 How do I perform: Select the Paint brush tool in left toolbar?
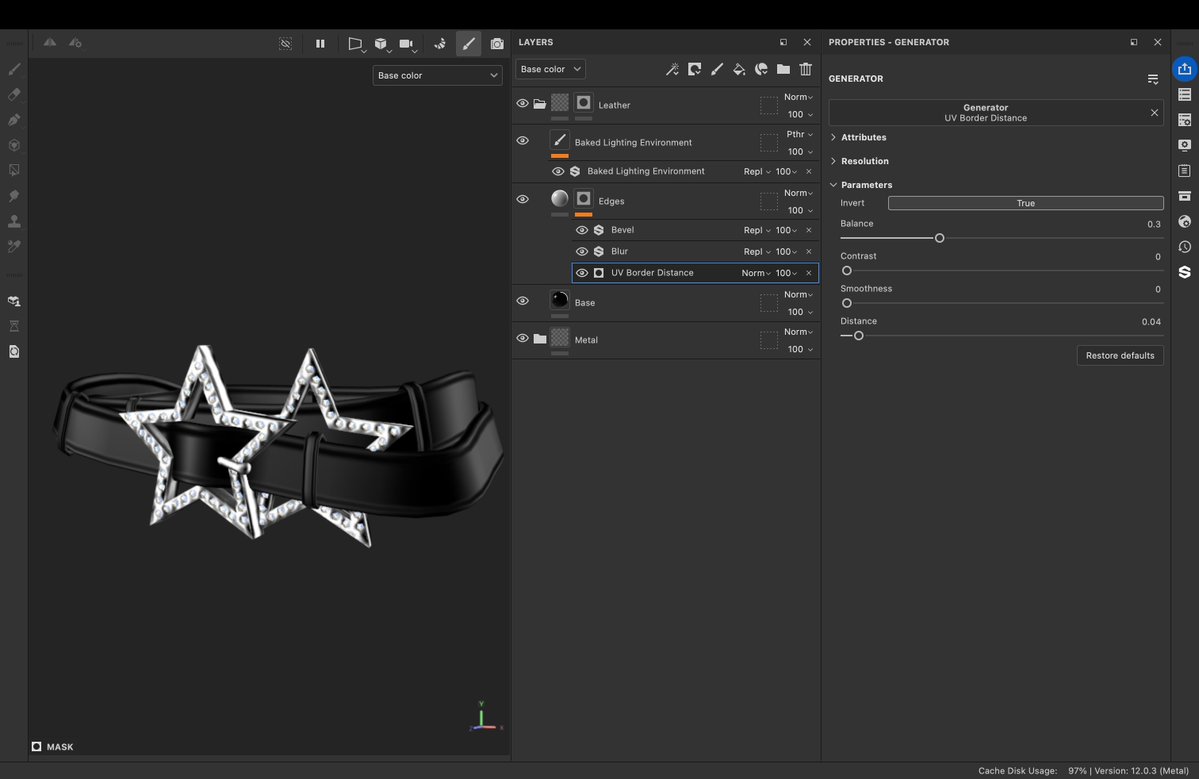[14, 70]
